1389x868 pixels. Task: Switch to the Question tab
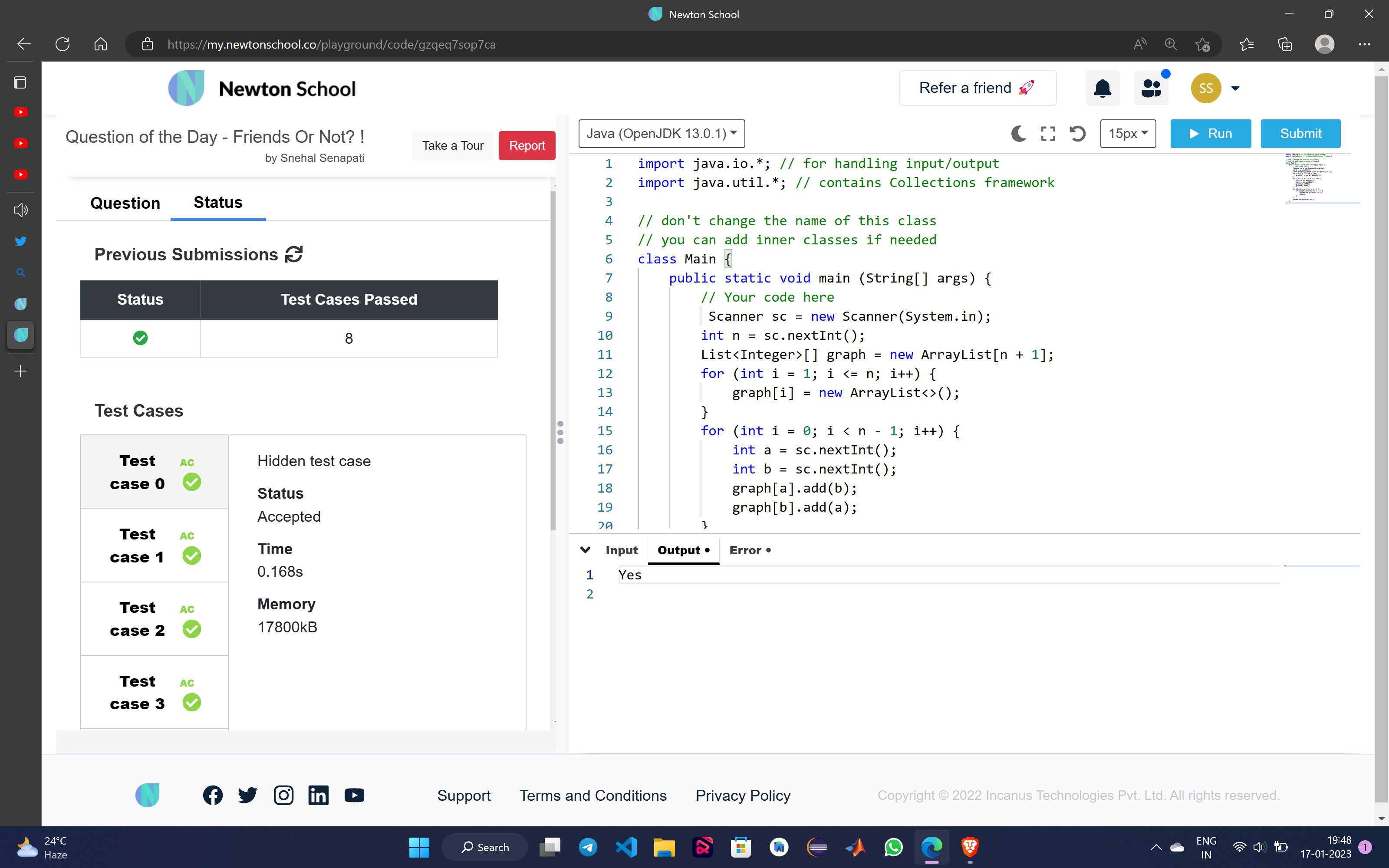(x=125, y=203)
